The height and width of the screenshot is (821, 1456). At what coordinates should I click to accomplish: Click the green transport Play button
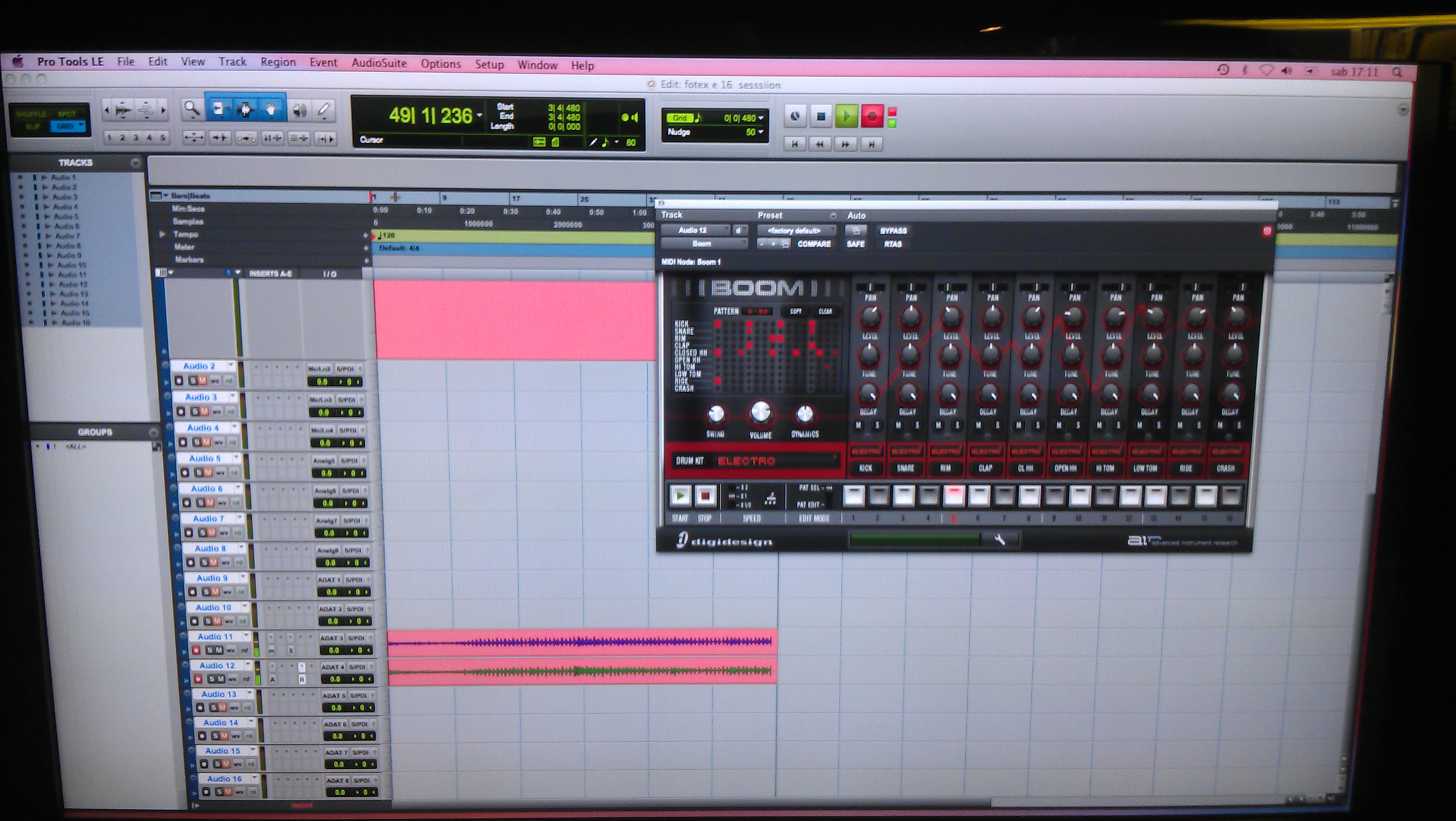pyautogui.click(x=846, y=116)
